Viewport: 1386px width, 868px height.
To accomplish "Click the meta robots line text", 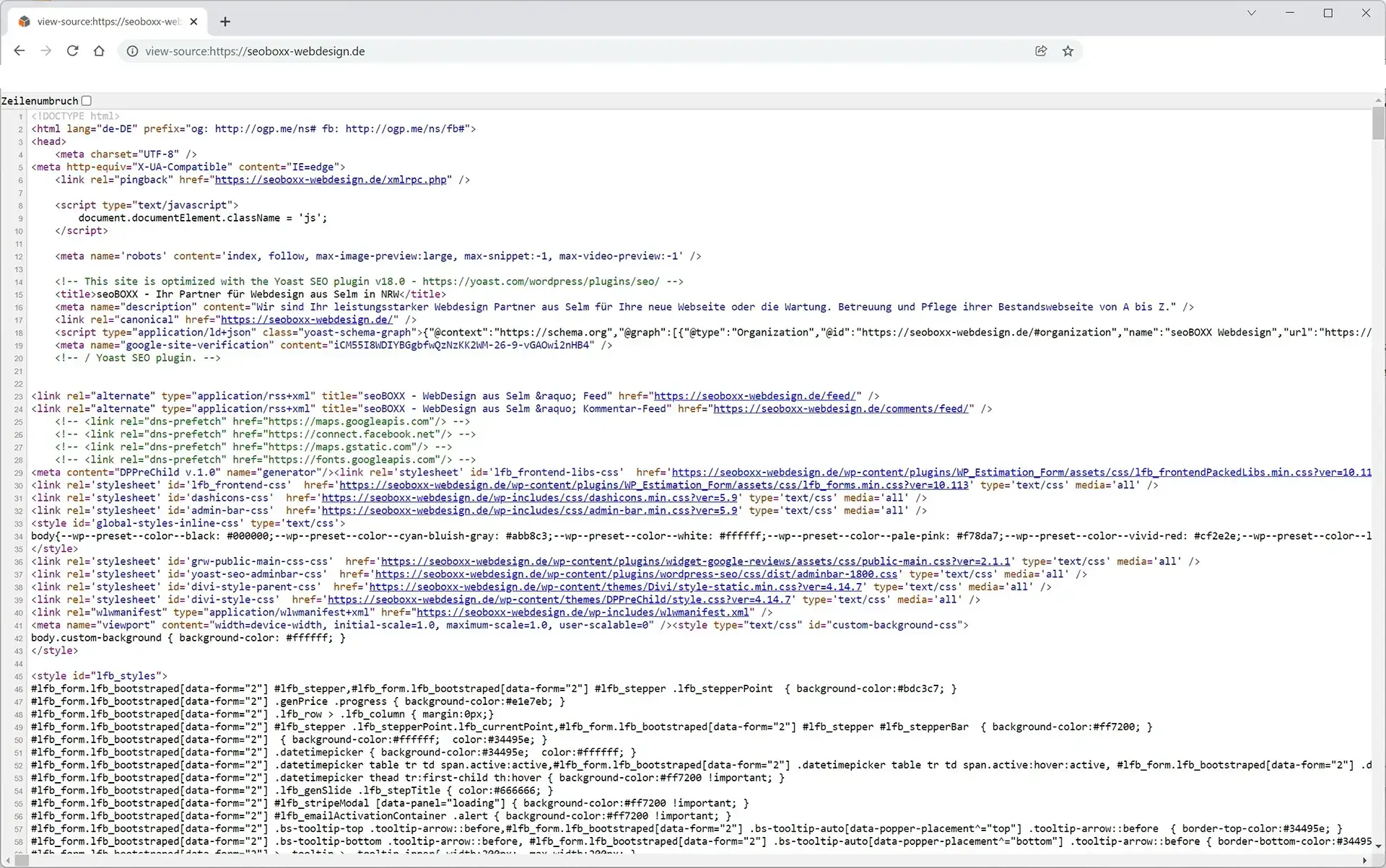I will (378, 256).
